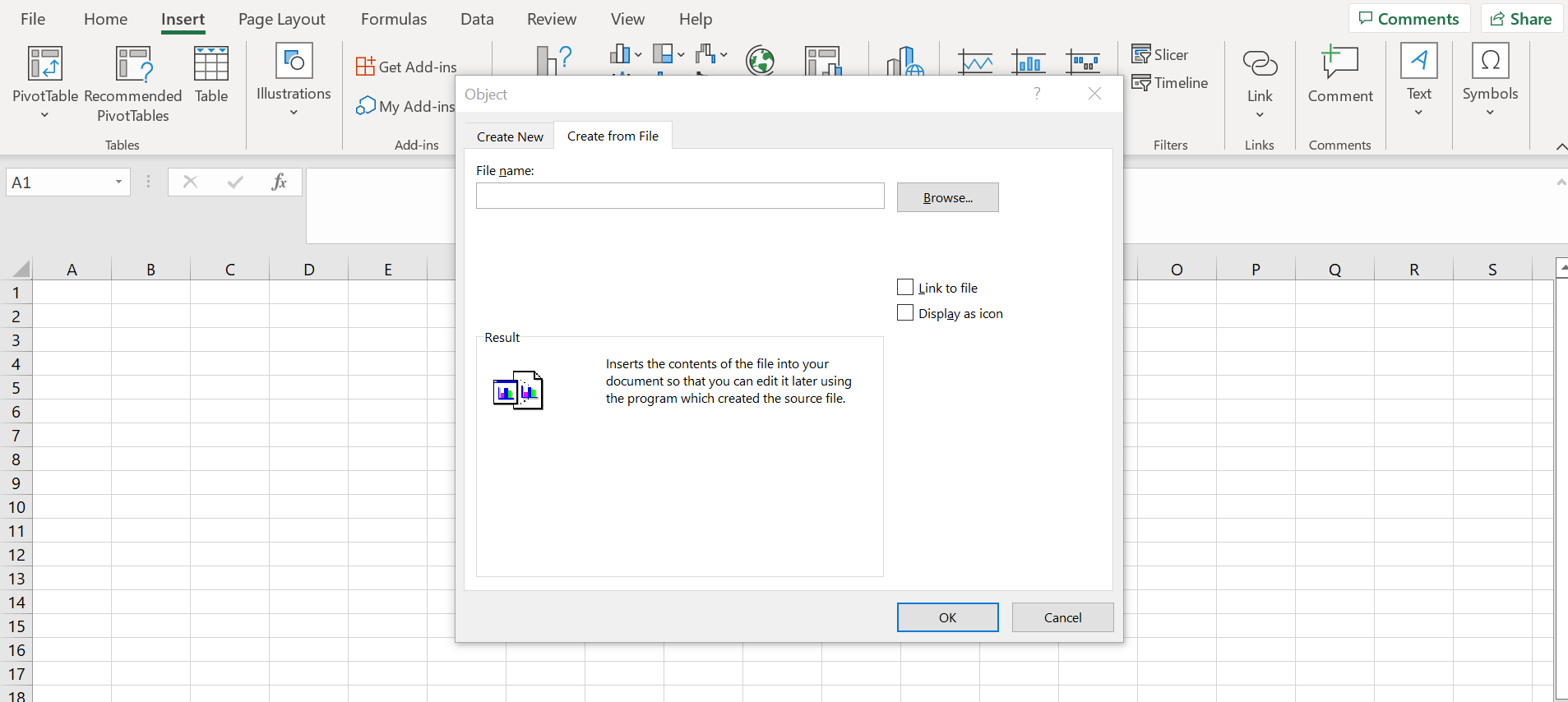The width and height of the screenshot is (1568, 702).
Task: Collapse the ribbon with the chevron
Action: 1561,146
